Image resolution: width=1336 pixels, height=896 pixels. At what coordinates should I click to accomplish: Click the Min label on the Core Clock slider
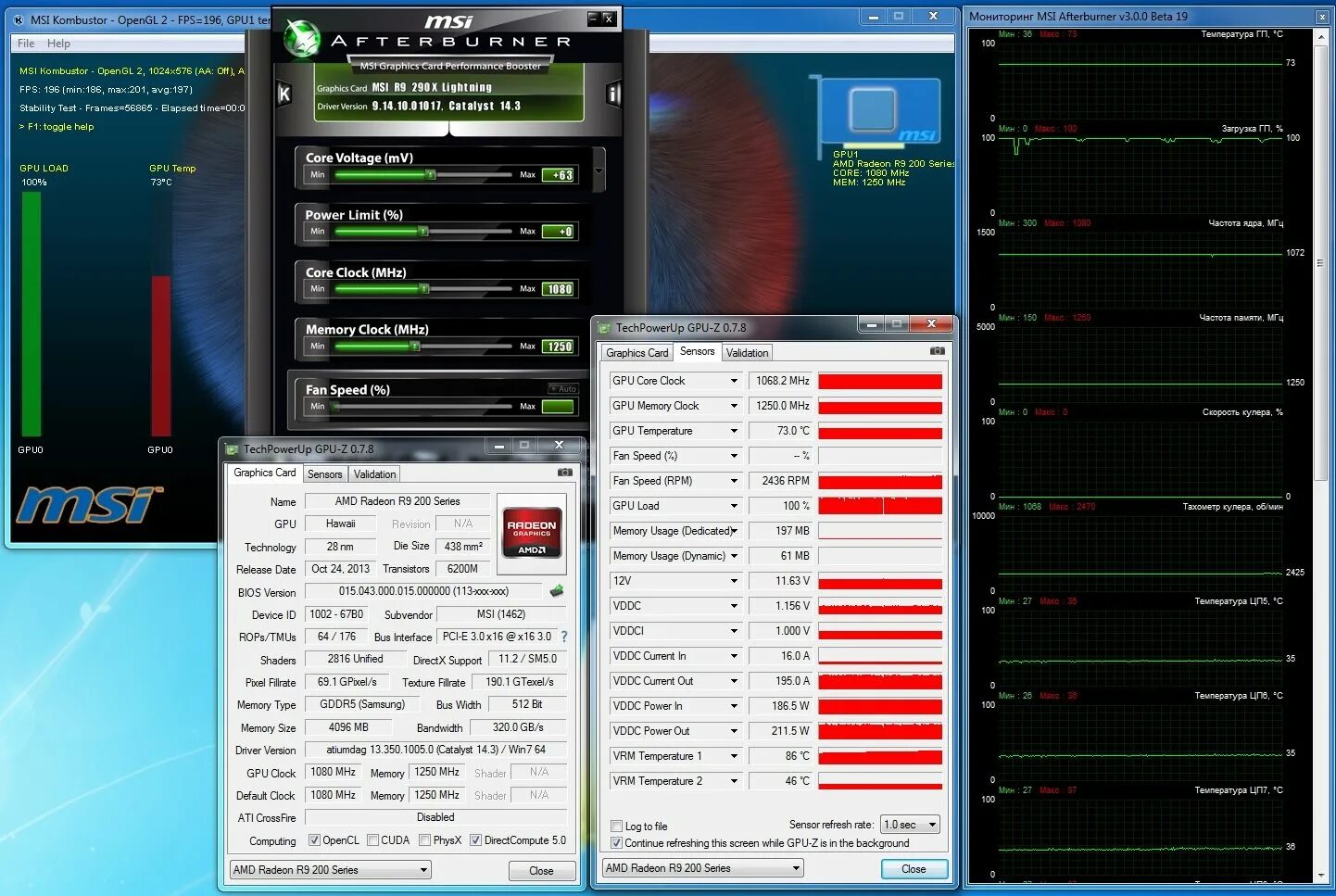click(318, 289)
